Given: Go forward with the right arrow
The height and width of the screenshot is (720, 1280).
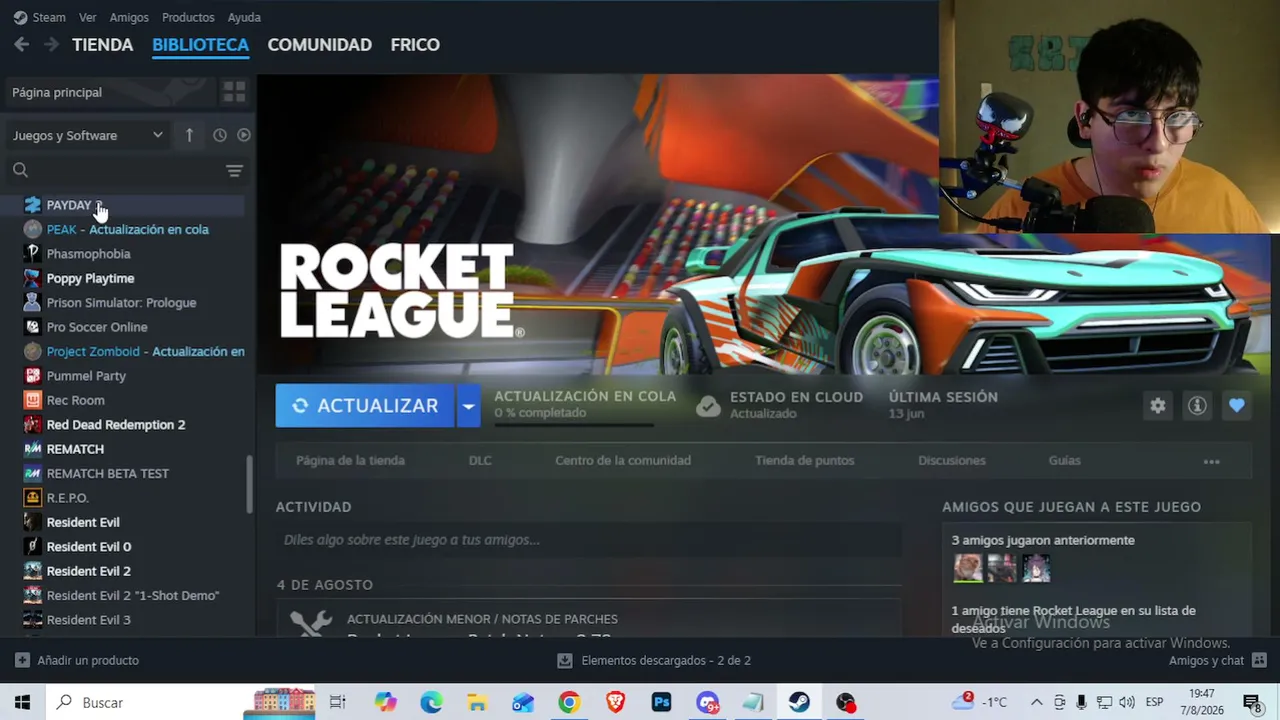Looking at the screenshot, I should [x=51, y=44].
